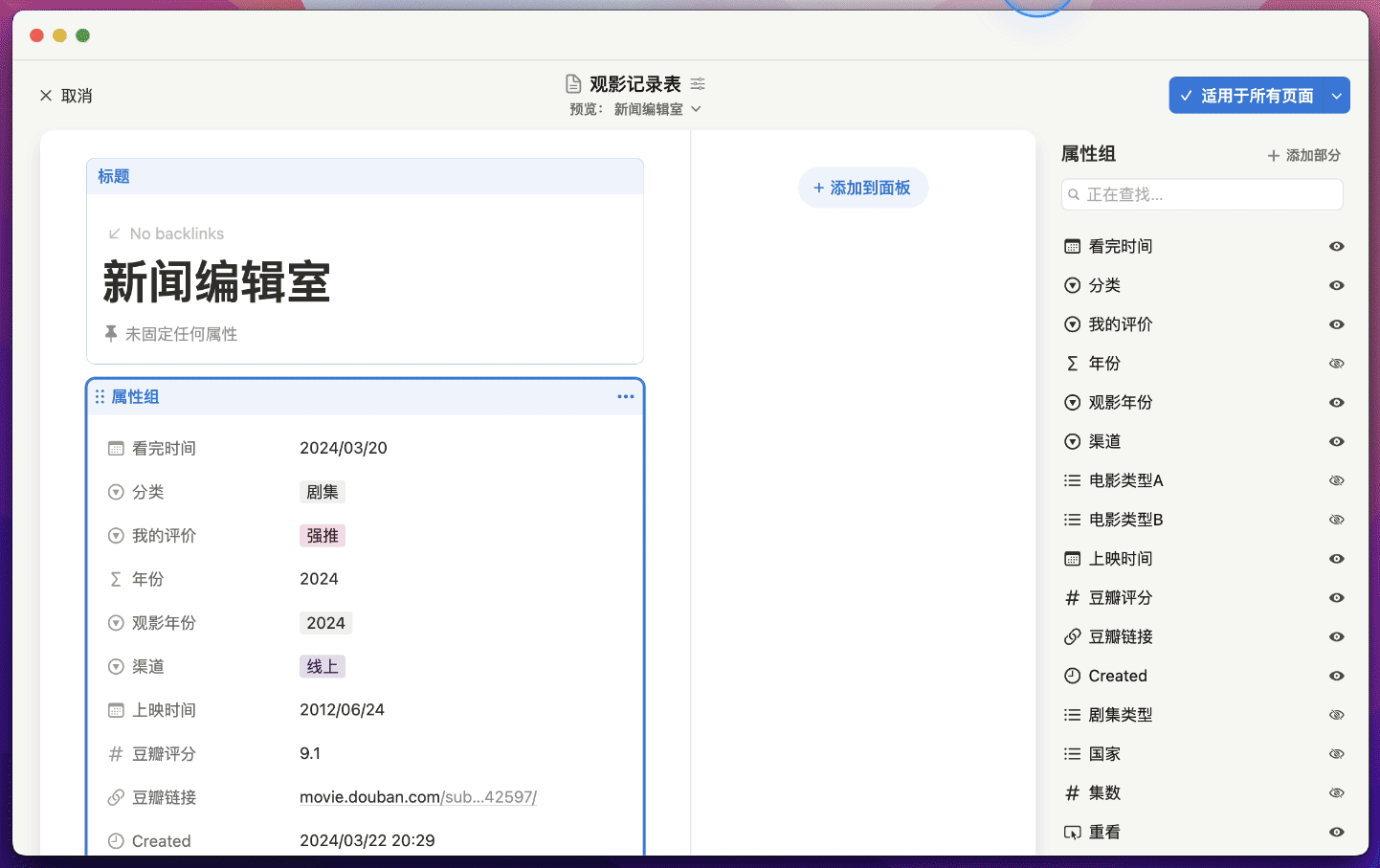1380x868 pixels.
Task: Select 豆瓣评分 in the property list
Action: tap(1121, 598)
